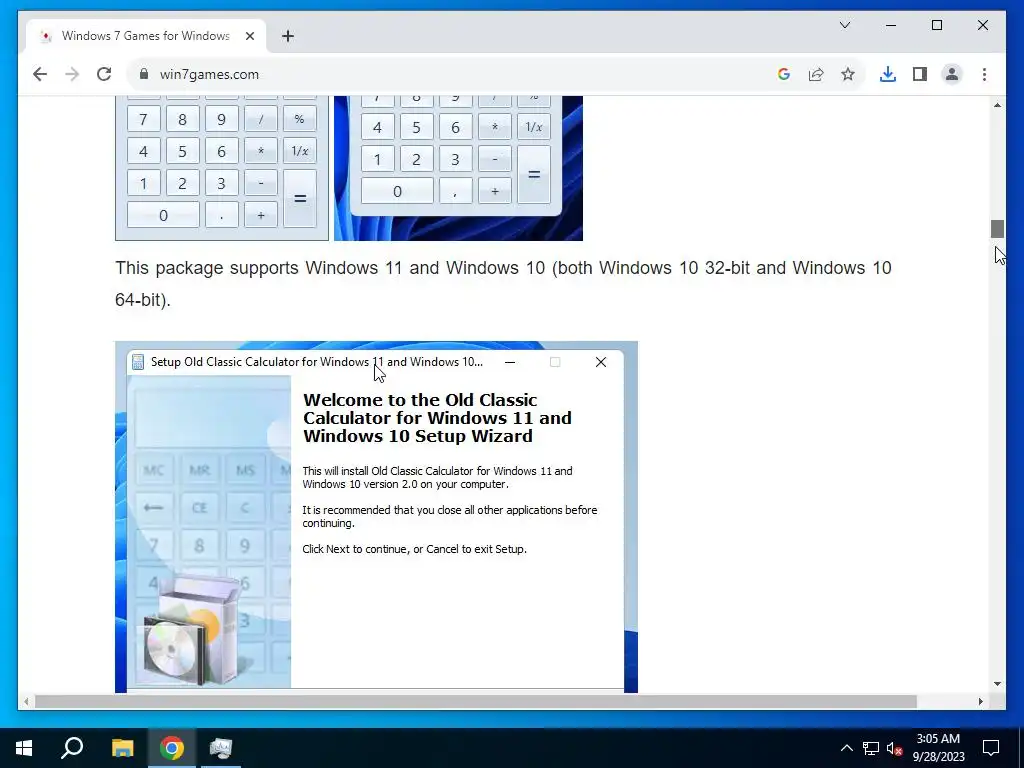The height and width of the screenshot is (768, 1024).
Task: Click the scroll left arrow
Action: [25, 701]
